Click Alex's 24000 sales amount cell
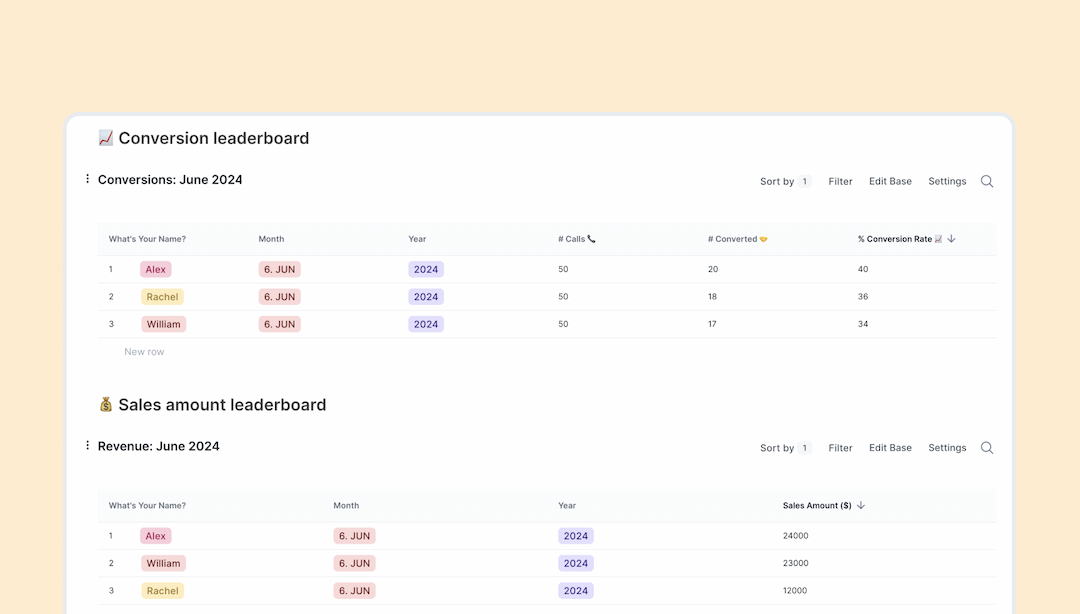 pos(795,535)
